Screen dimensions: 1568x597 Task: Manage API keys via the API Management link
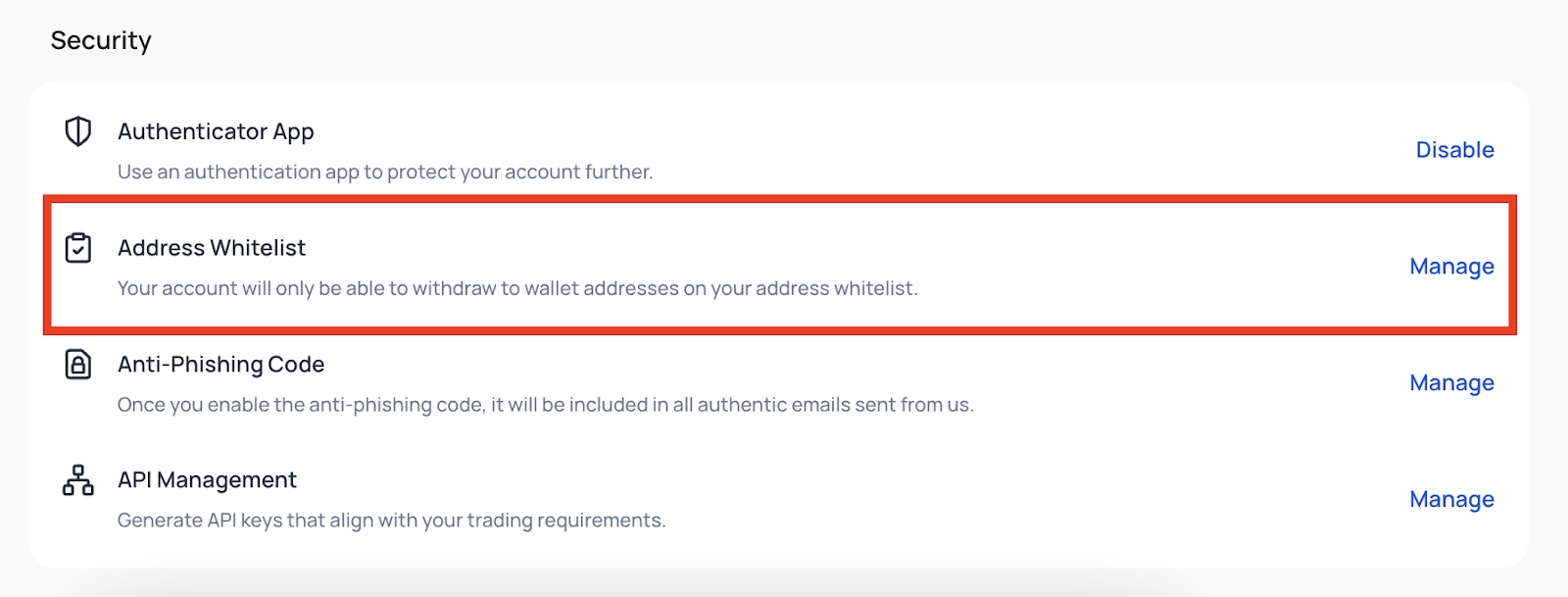point(1451,499)
